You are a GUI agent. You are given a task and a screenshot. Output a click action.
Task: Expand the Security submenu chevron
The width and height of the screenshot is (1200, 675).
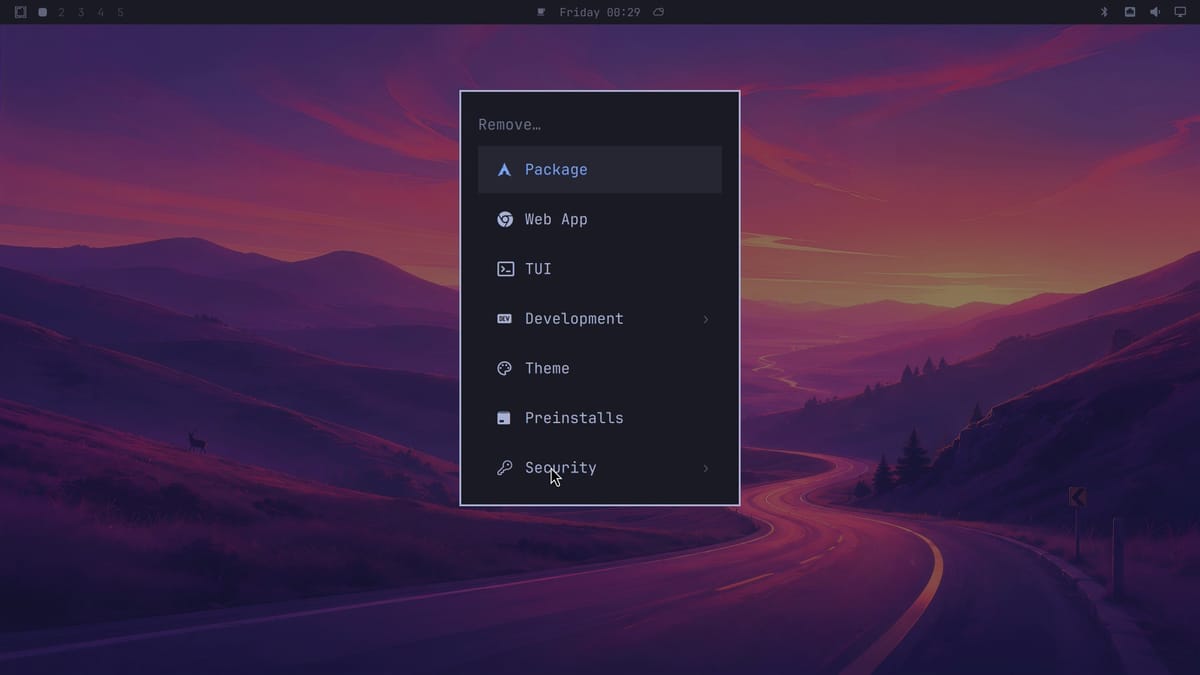706,468
